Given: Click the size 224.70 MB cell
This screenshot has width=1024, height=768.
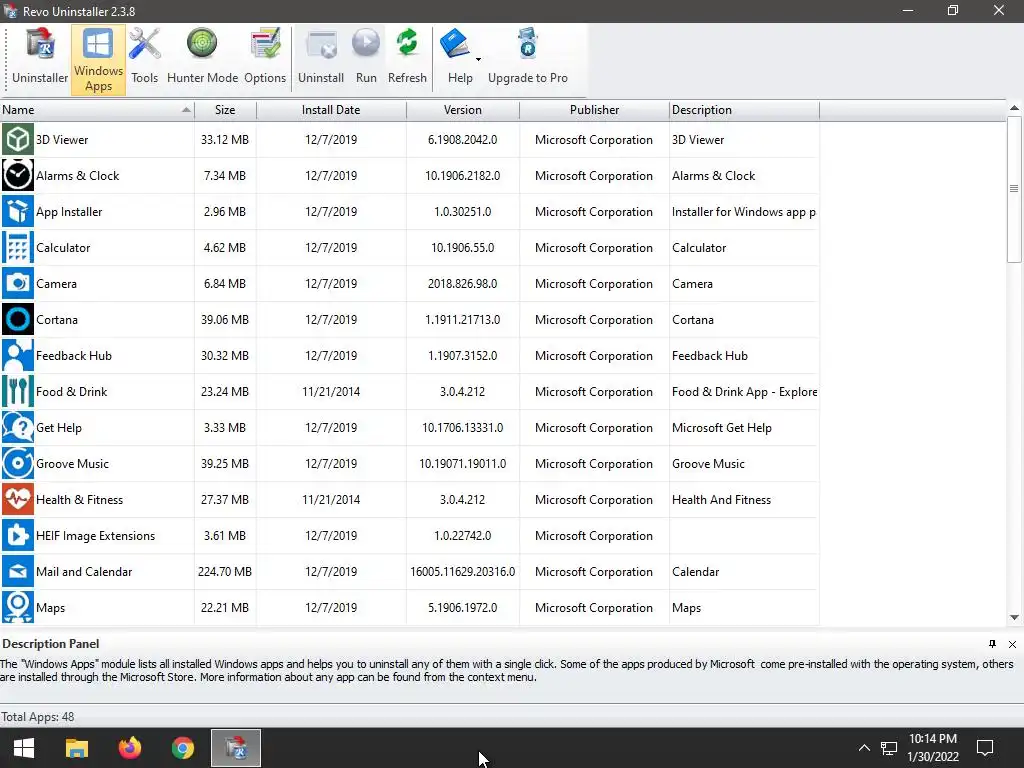Looking at the screenshot, I should (225, 571).
